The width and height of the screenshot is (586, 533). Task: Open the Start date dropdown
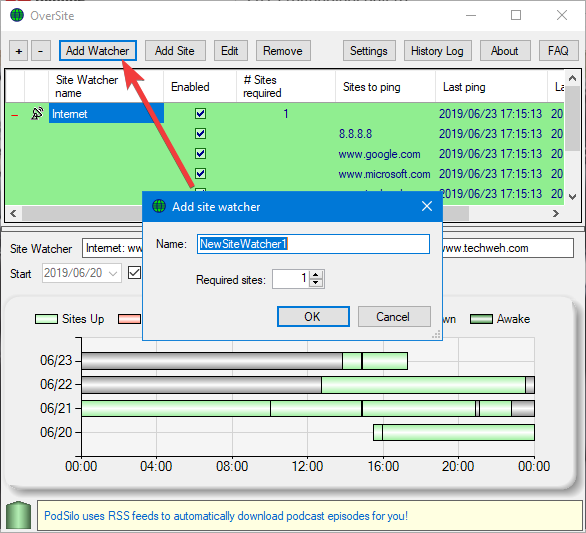113,273
